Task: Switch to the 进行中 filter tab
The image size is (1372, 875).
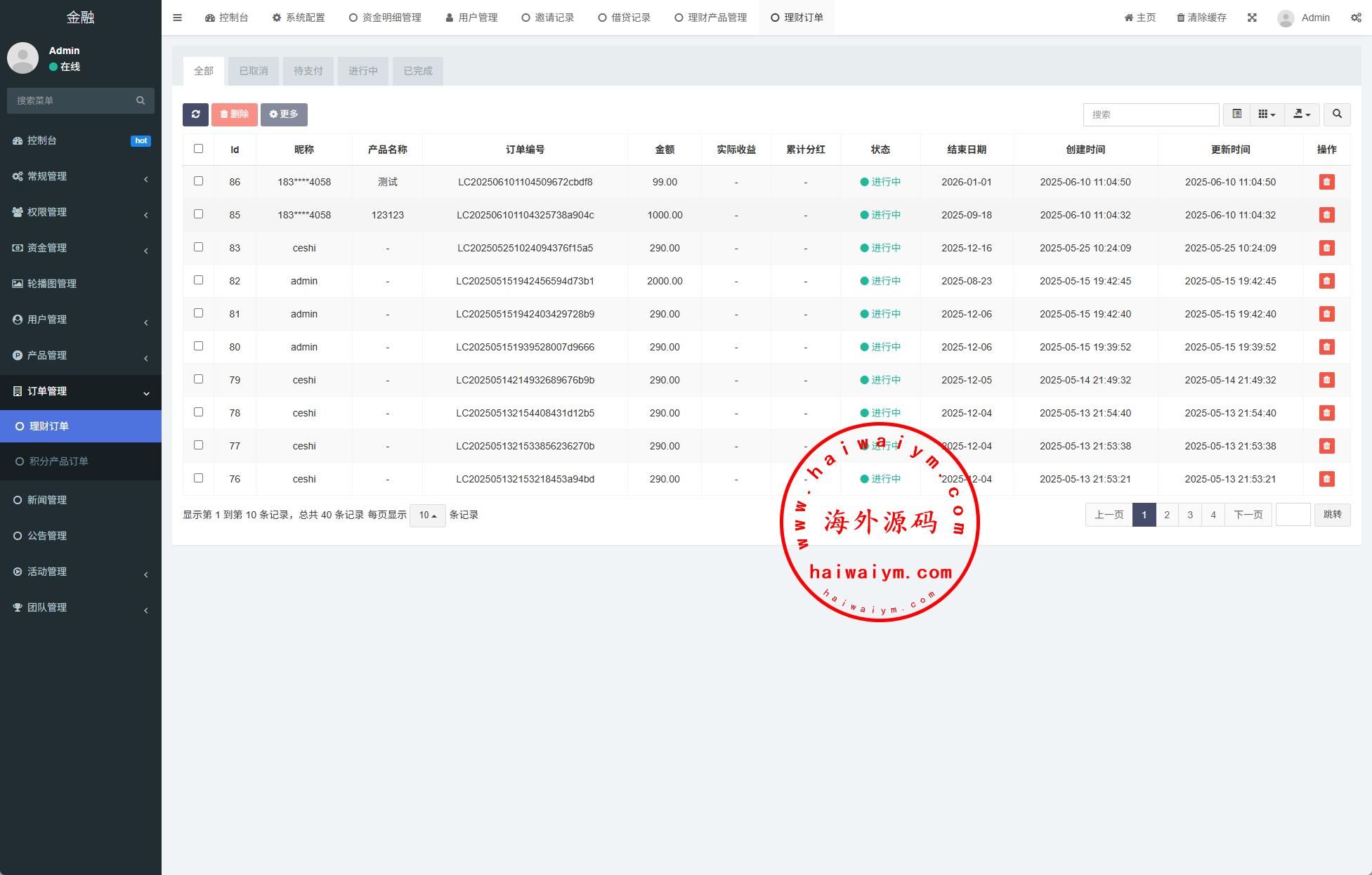Action: (x=362, y=71)
